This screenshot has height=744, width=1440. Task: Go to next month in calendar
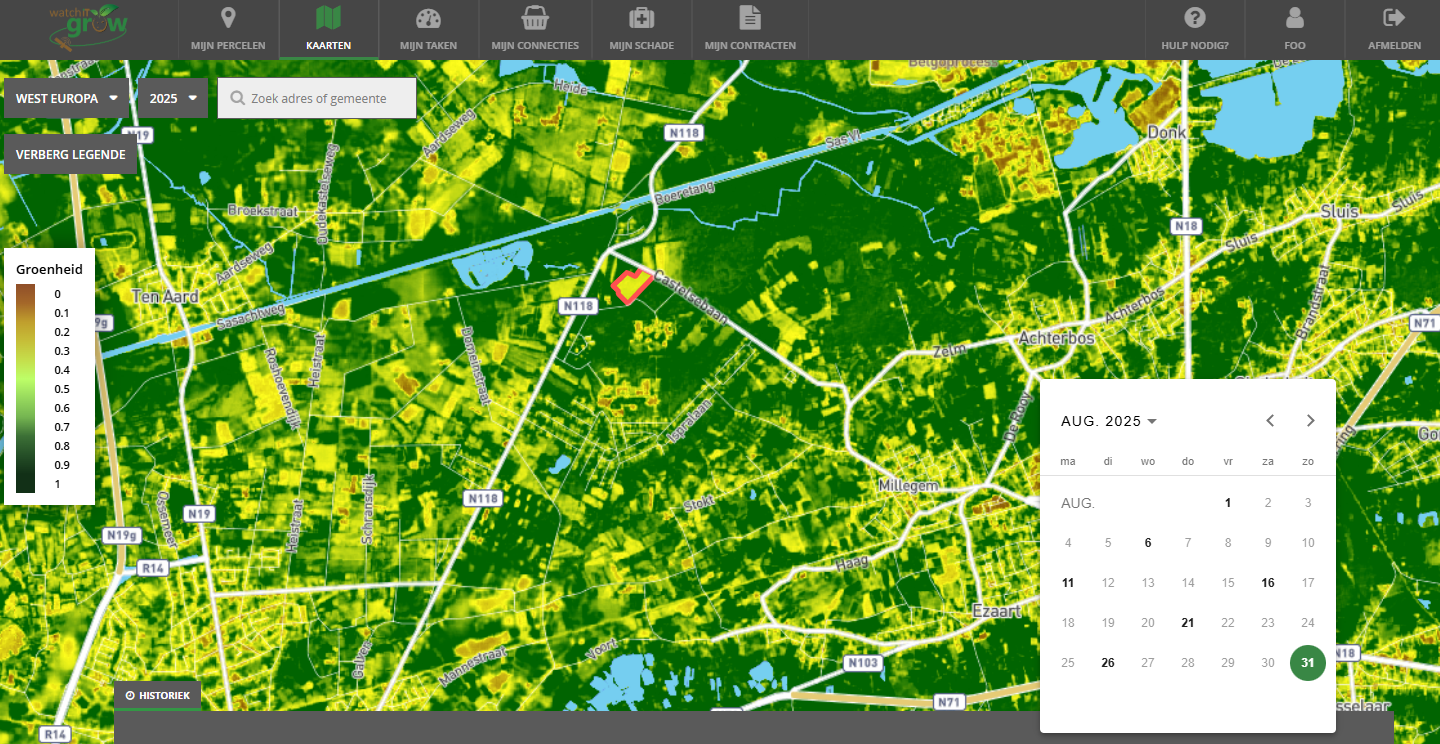tap(1311, 421)
